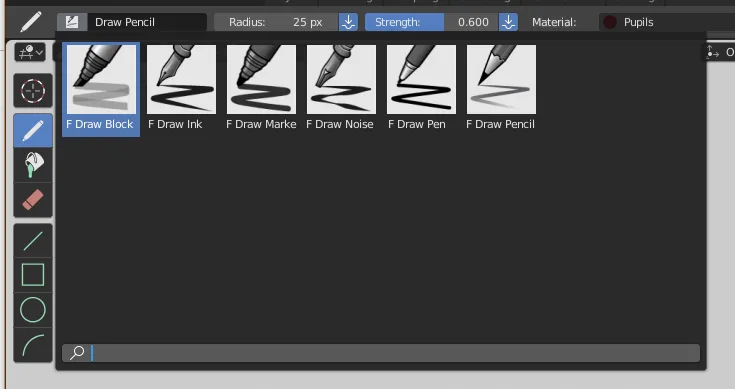Adjust the Strength 0.600 slider

point(431,22)
